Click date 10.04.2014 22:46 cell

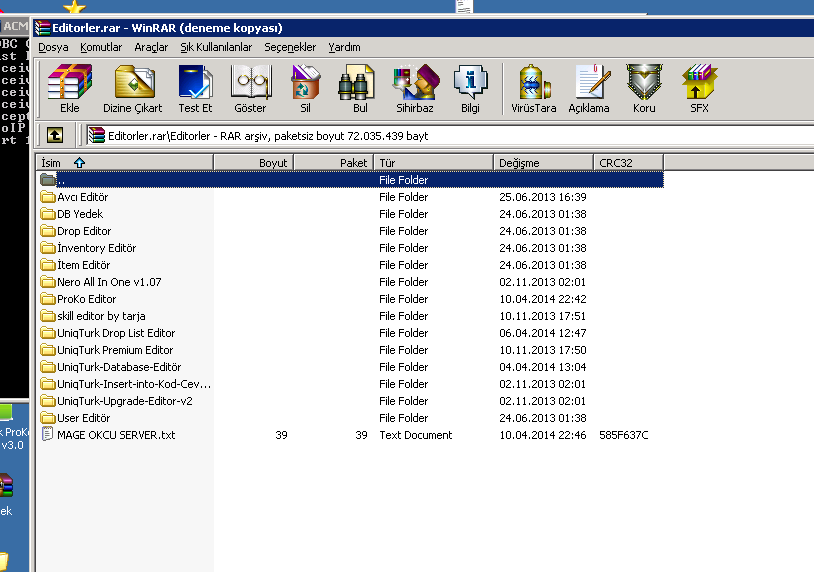[x=542, y=435]
